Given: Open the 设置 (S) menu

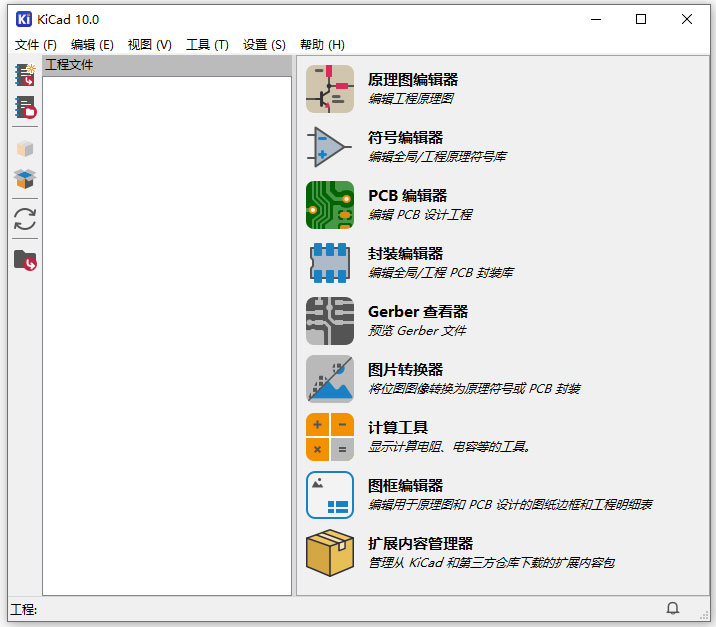Looking at the screenshot, I should tap(264, 45).
